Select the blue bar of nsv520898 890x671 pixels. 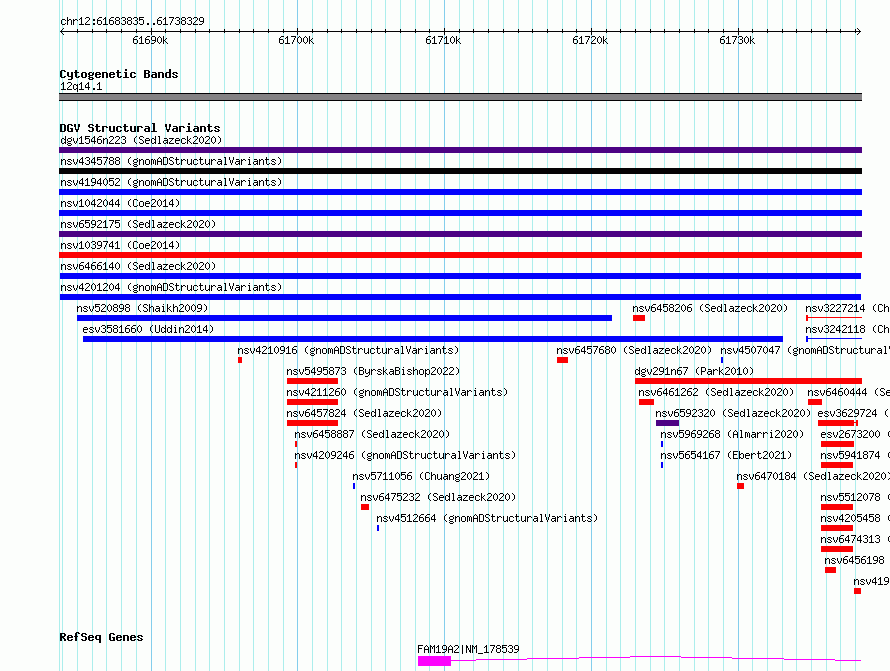(x=345, y=318)
